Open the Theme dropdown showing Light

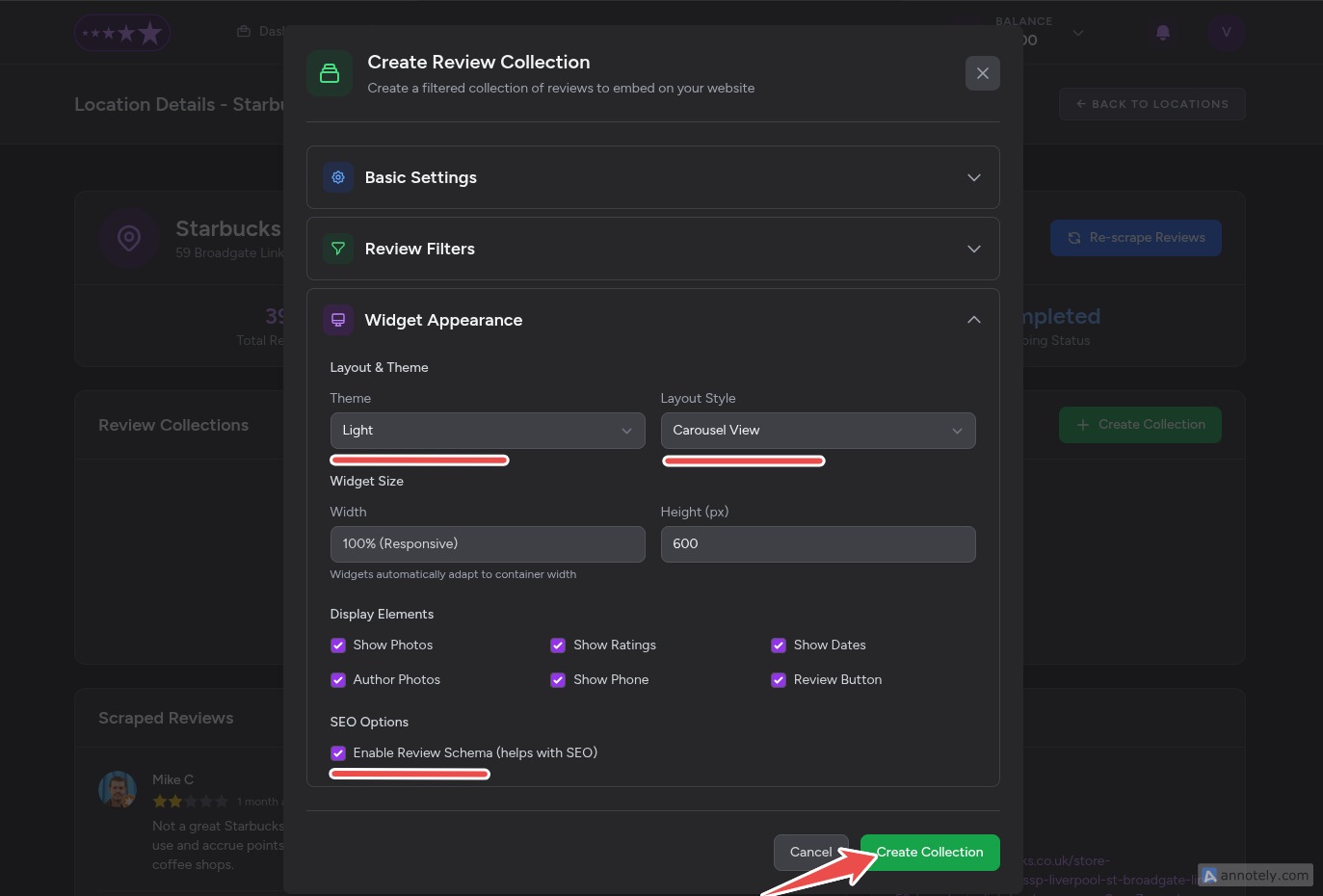click(x=487, y=431)
